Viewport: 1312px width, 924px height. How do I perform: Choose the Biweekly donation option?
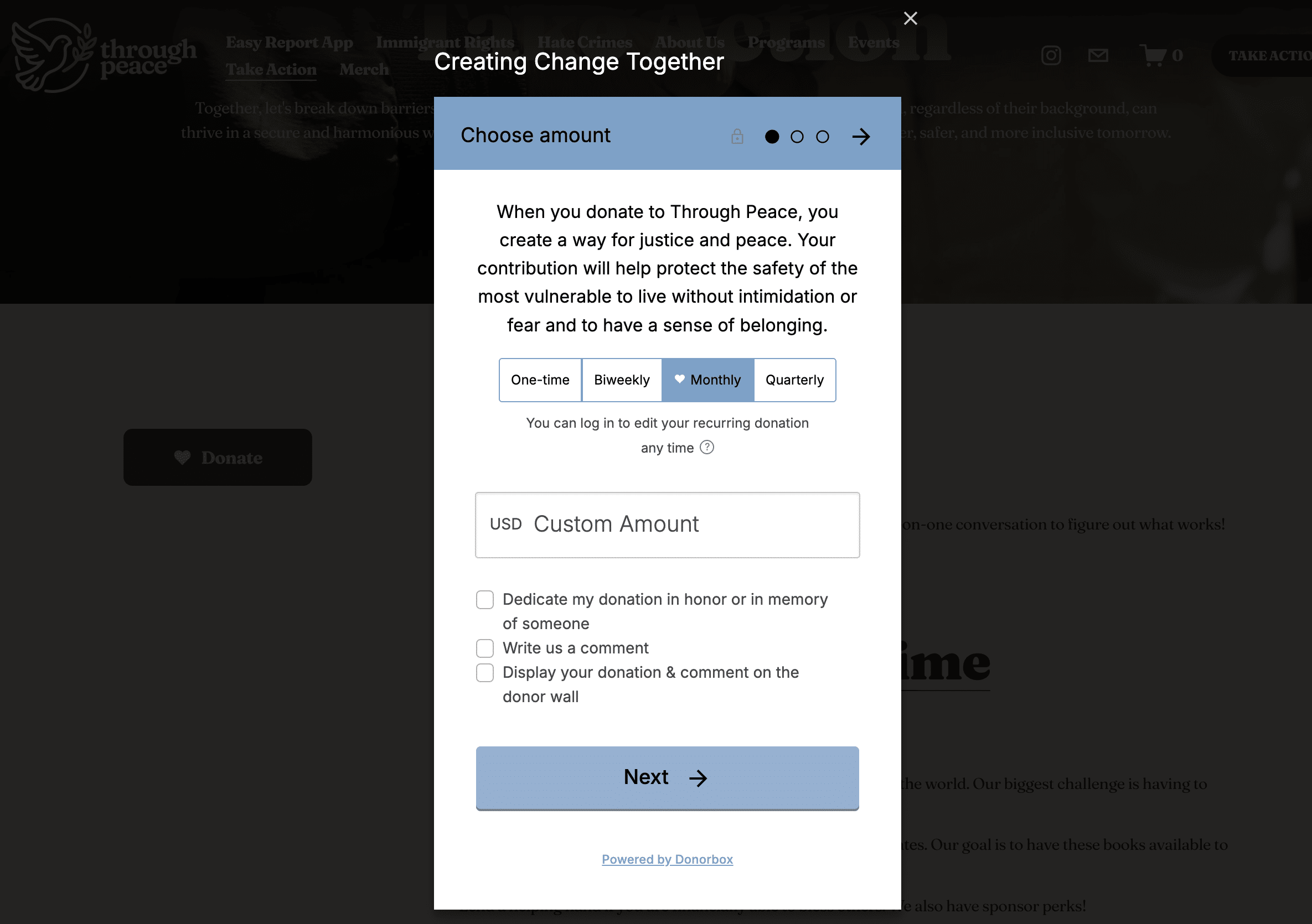tap(622, 380)
